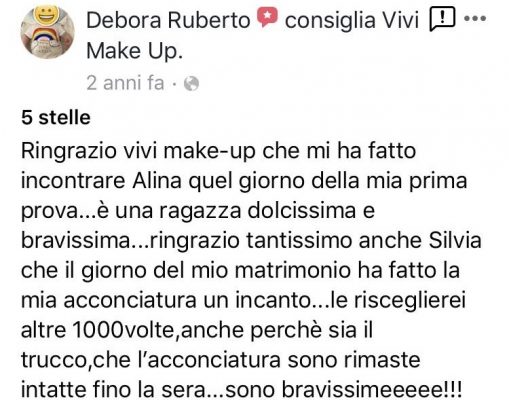Image resolution: width=509 pixels, height=400 pixels.
Task: Click the word 'consiglia' in header
Action: pos(330,20)
